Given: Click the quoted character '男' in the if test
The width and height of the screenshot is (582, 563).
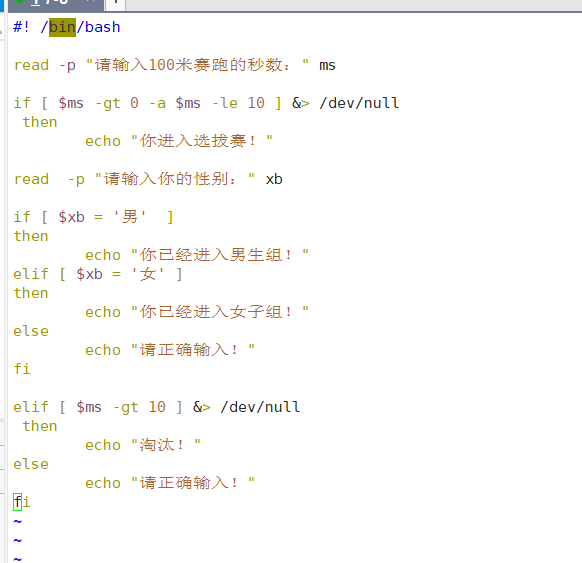Looking at the screenshot, I should (130, 217).
